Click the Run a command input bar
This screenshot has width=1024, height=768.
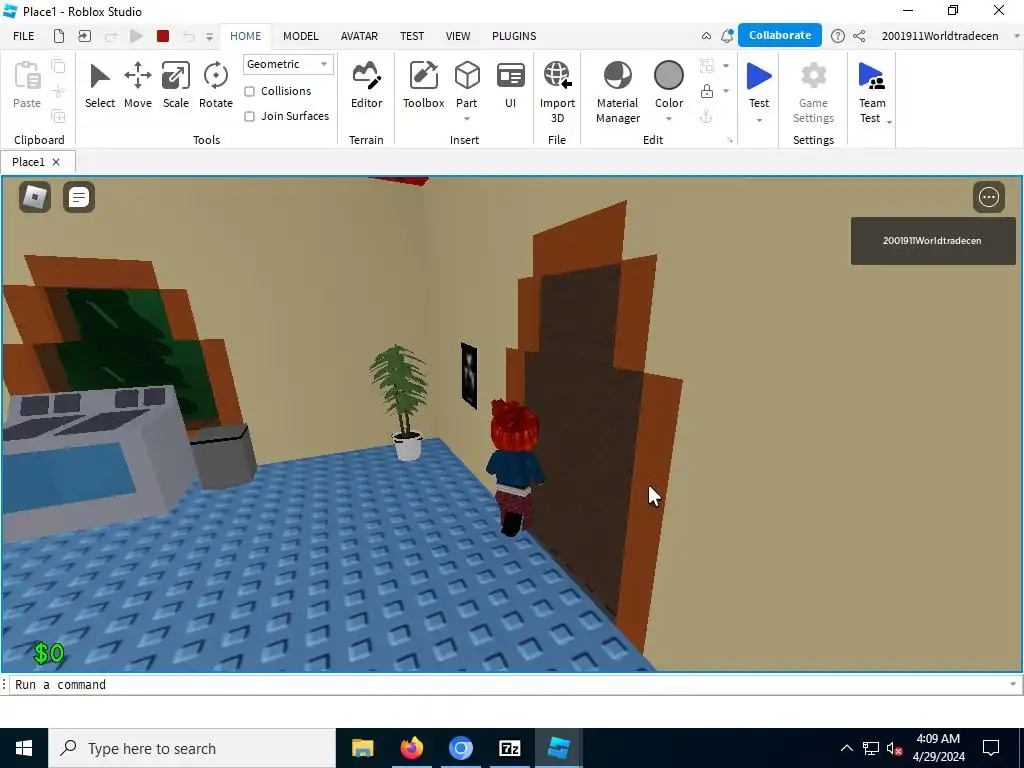(x=509, y=684)
